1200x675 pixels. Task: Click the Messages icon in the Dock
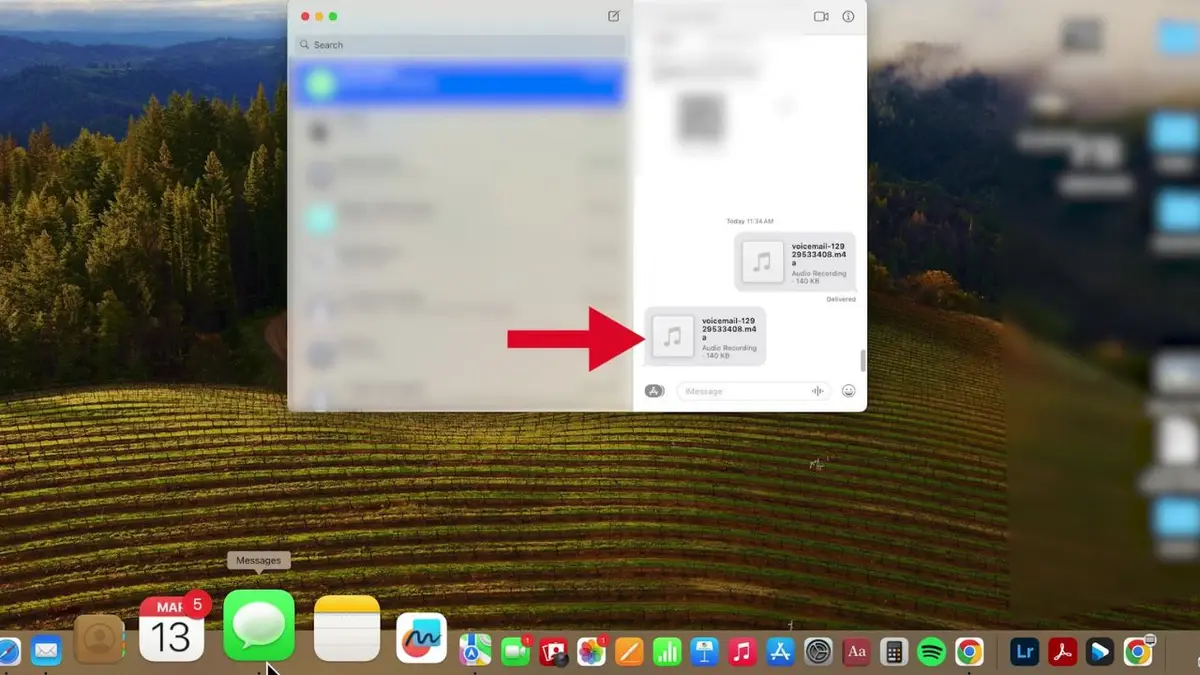259,626
